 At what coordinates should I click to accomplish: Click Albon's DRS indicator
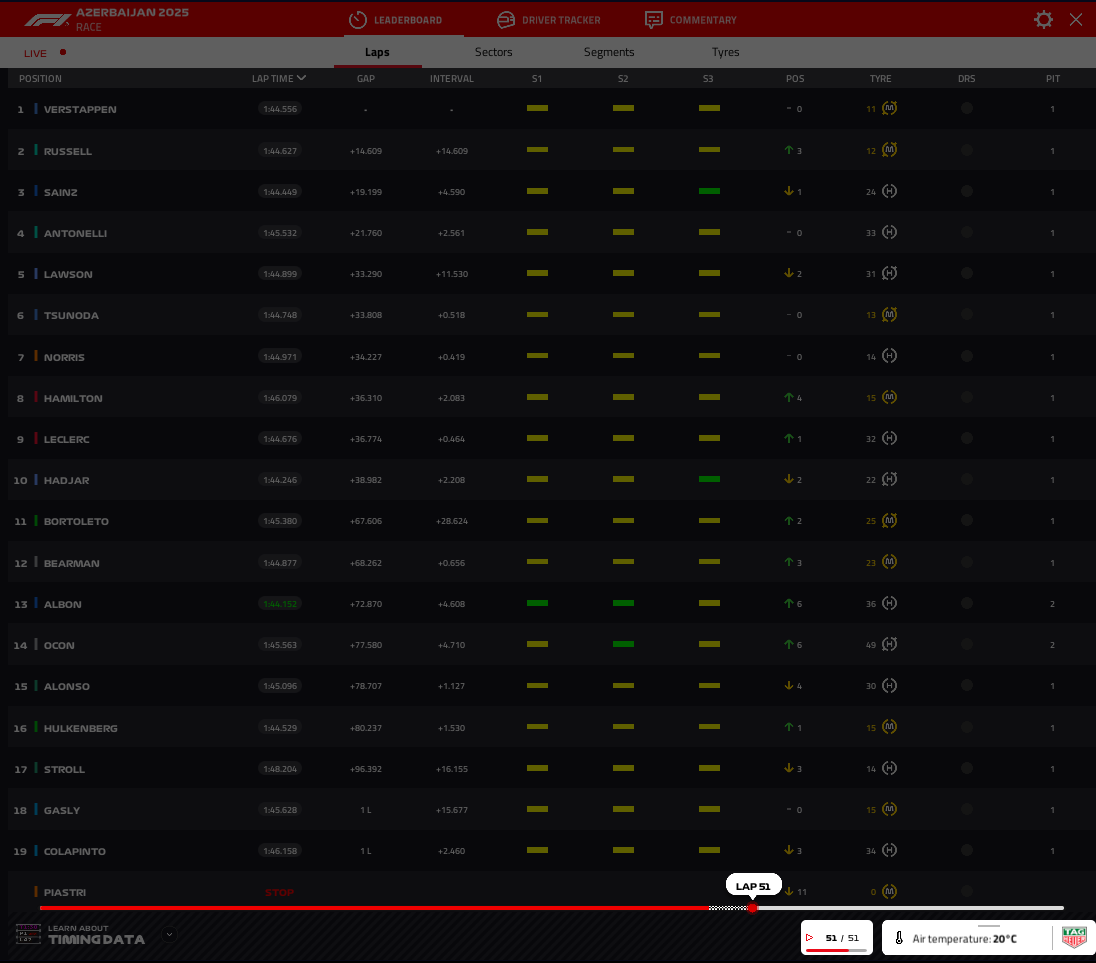[967, 603]
